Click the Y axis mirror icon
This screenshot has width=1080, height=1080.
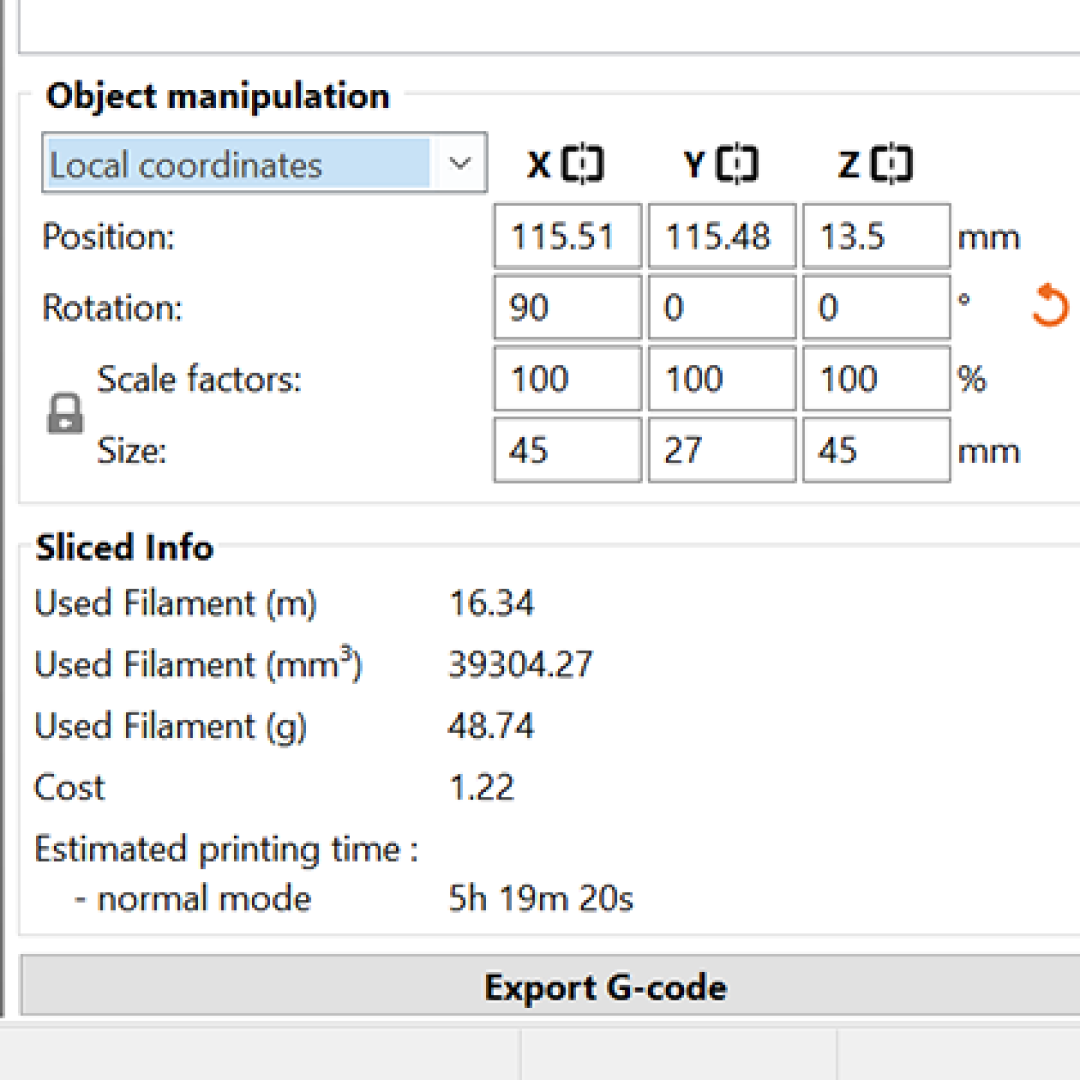736,164
